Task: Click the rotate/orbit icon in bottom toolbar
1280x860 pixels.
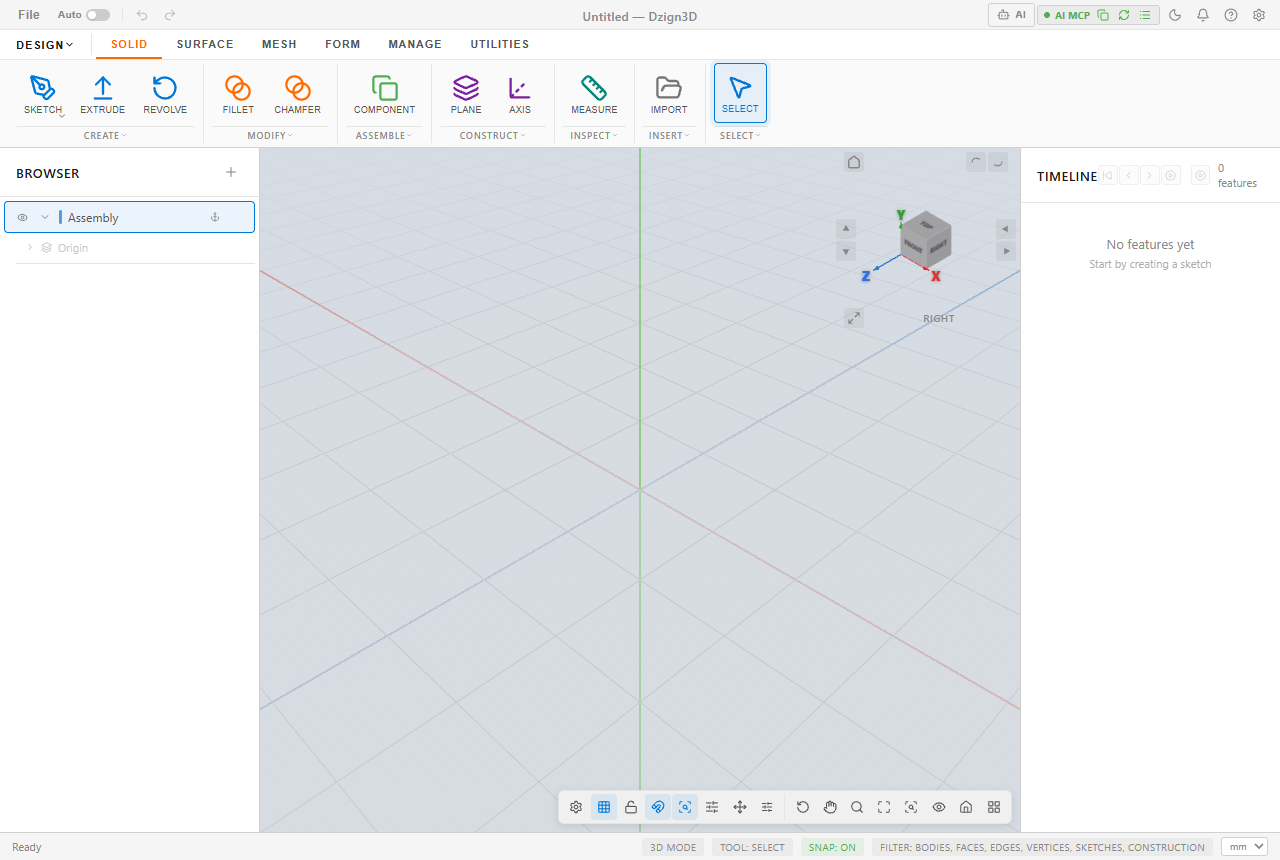Action: 803,807
